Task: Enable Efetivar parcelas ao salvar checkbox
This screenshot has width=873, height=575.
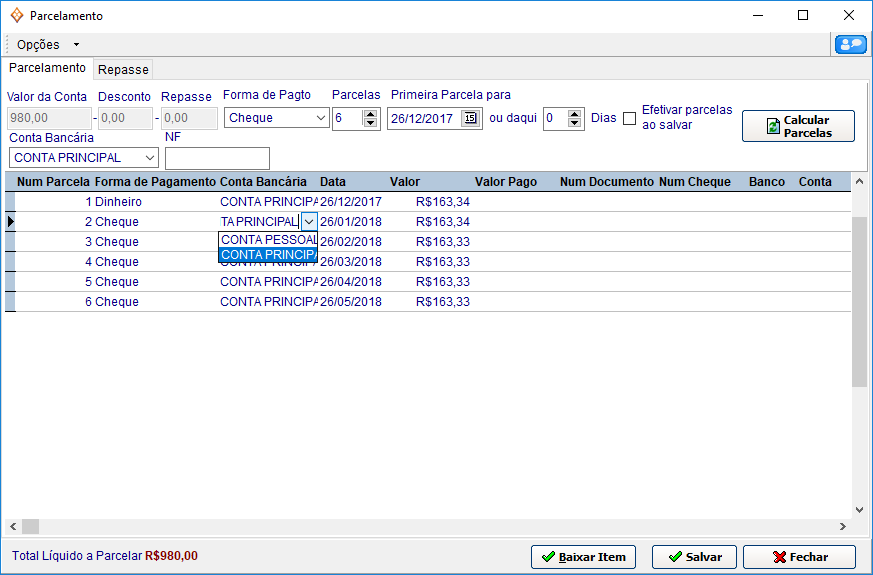Action: pyautogui.click(x=629, y=118)
